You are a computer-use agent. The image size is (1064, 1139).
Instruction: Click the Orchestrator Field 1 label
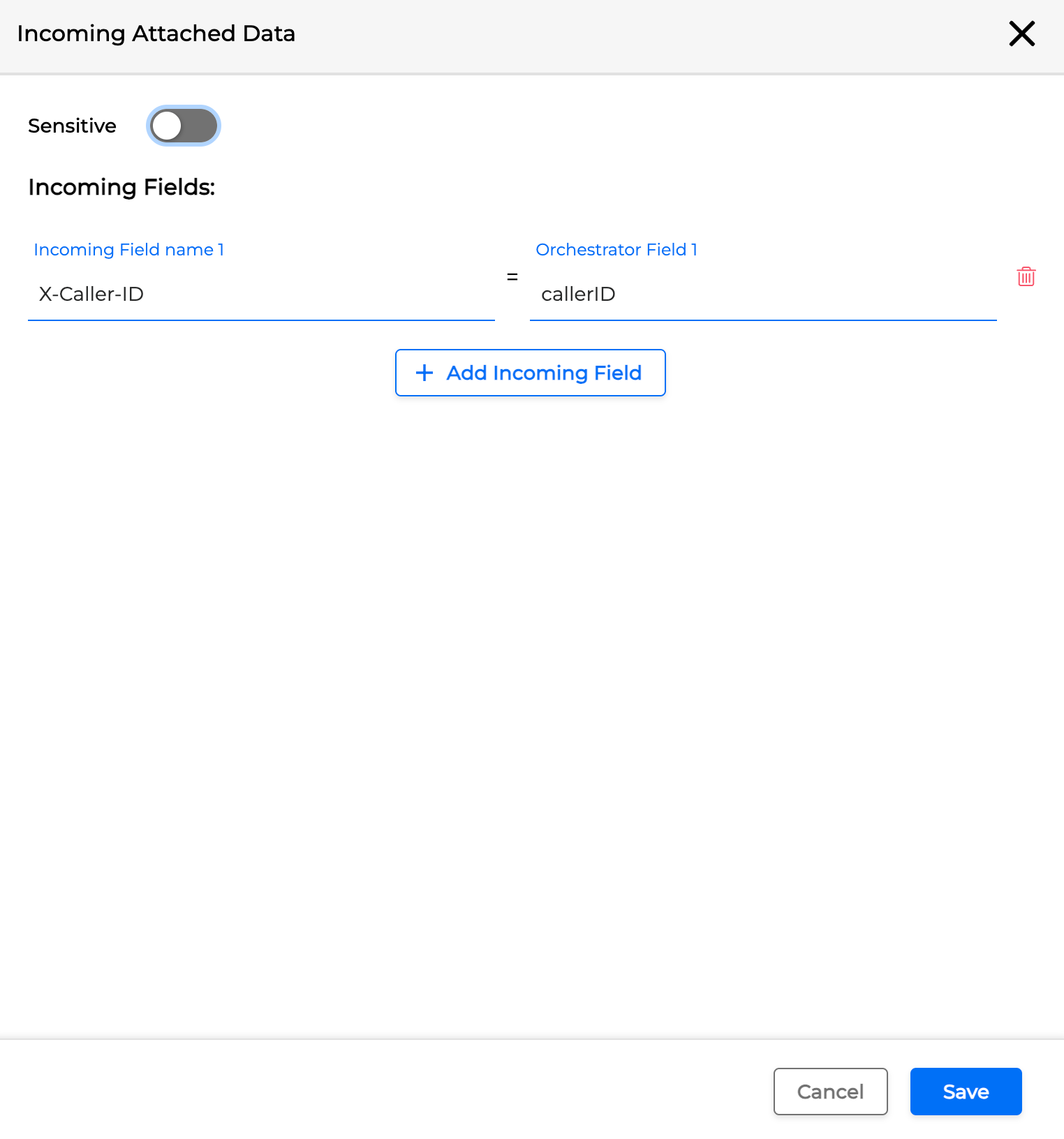point(616,250)
